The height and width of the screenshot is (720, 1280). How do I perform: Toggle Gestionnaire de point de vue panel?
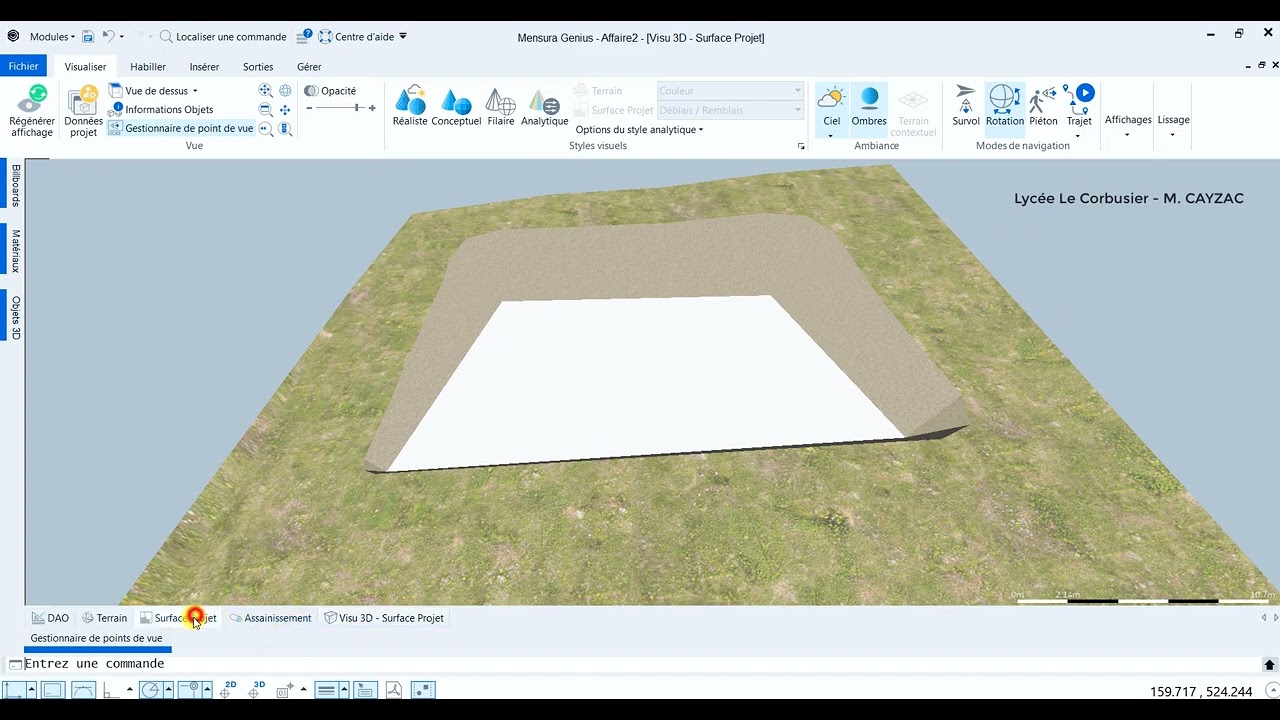tap(181, 128)
